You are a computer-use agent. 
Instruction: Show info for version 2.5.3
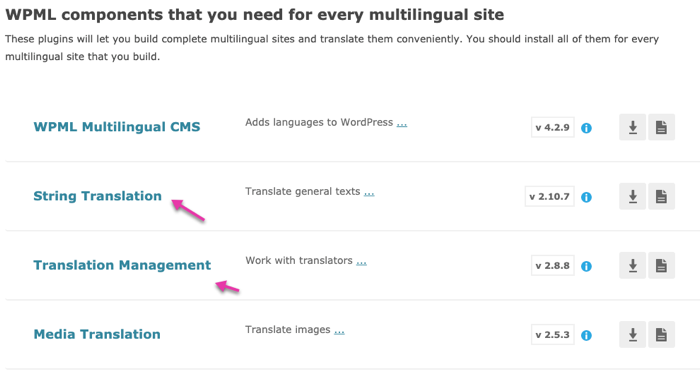586,336
